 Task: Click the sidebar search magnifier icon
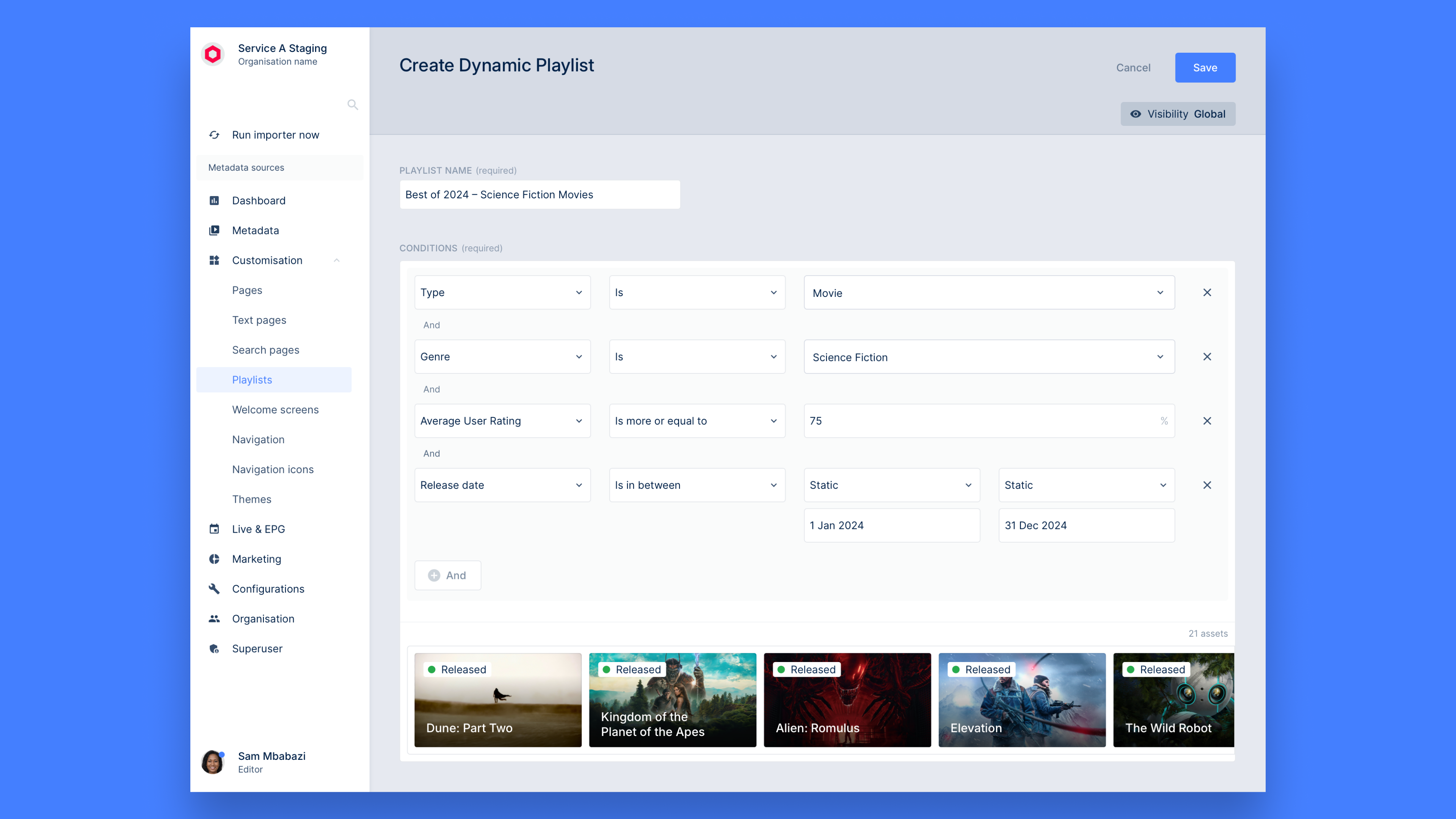tap(352, 105)
